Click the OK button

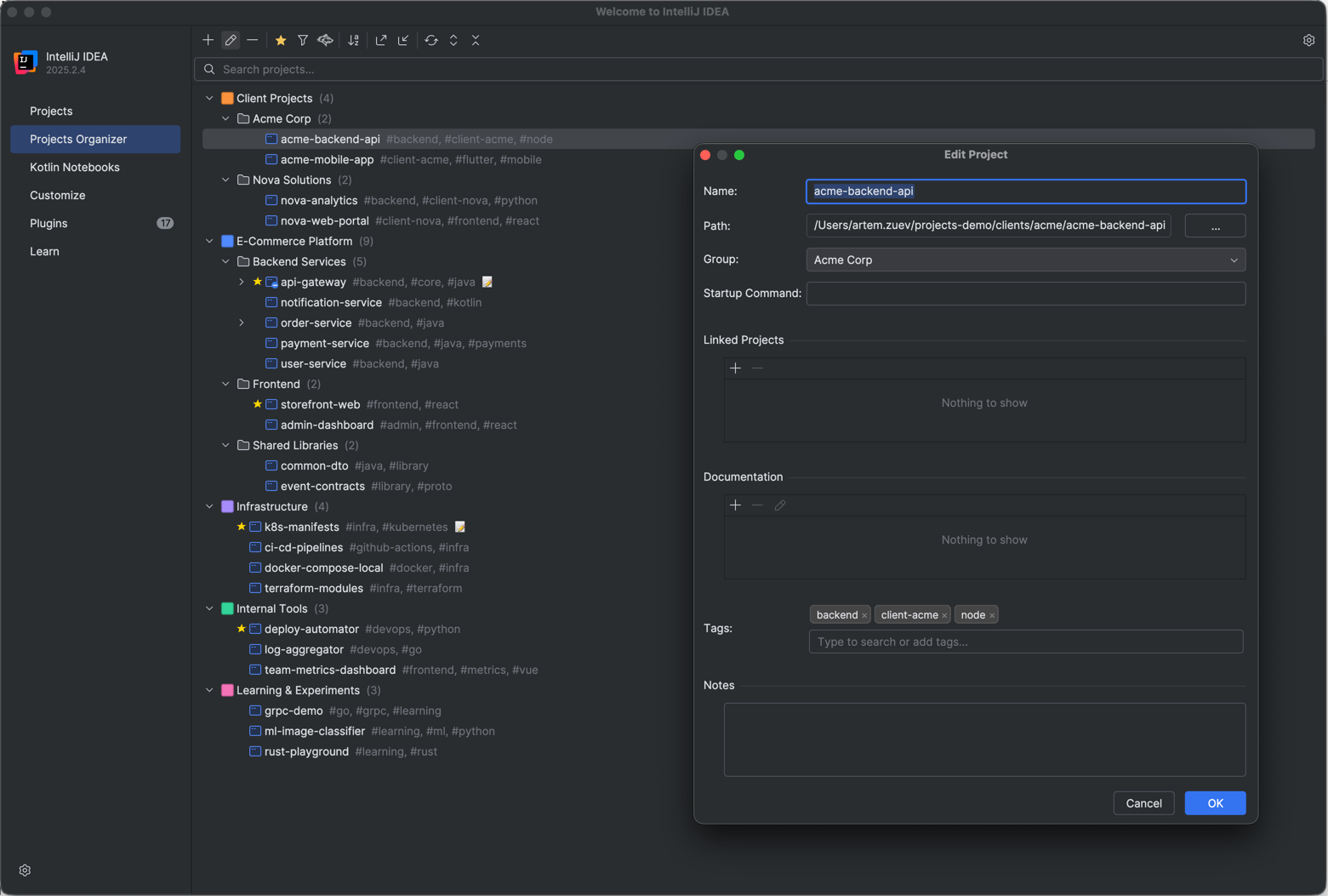(x=1215, y=803)
